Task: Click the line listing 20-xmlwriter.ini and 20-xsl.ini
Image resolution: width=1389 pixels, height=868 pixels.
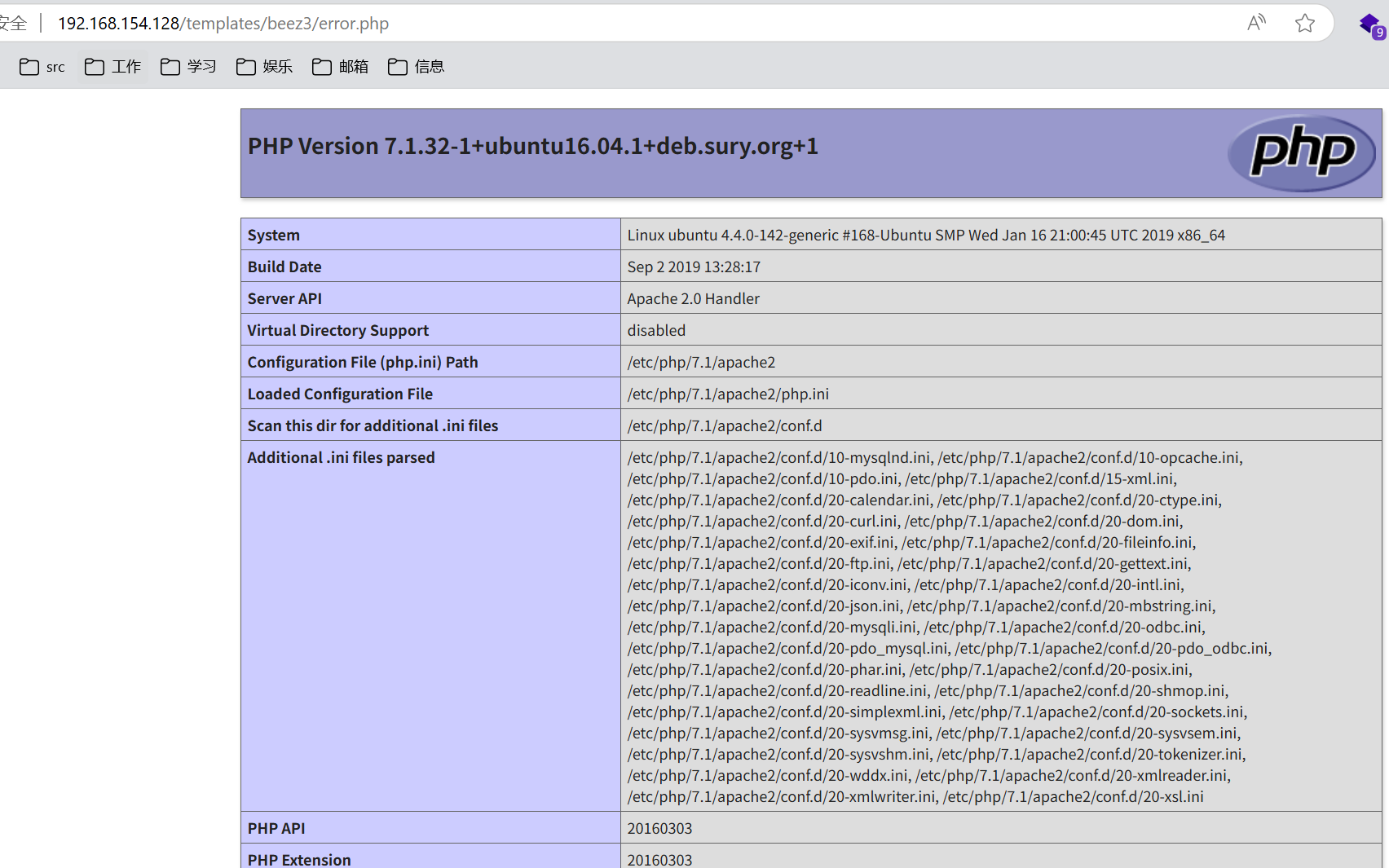Action: 915,796
